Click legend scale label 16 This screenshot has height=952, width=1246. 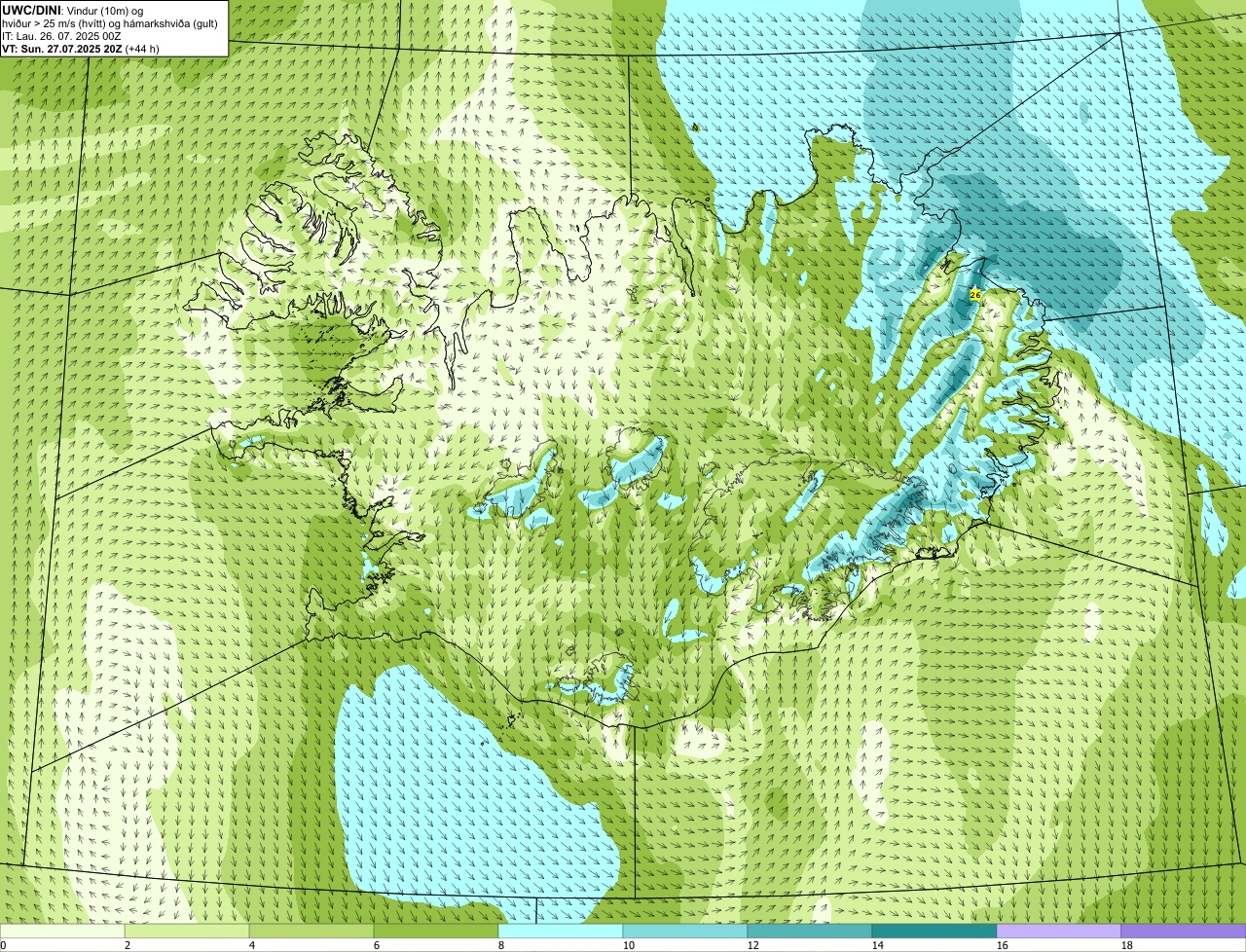click(1003, 945)
